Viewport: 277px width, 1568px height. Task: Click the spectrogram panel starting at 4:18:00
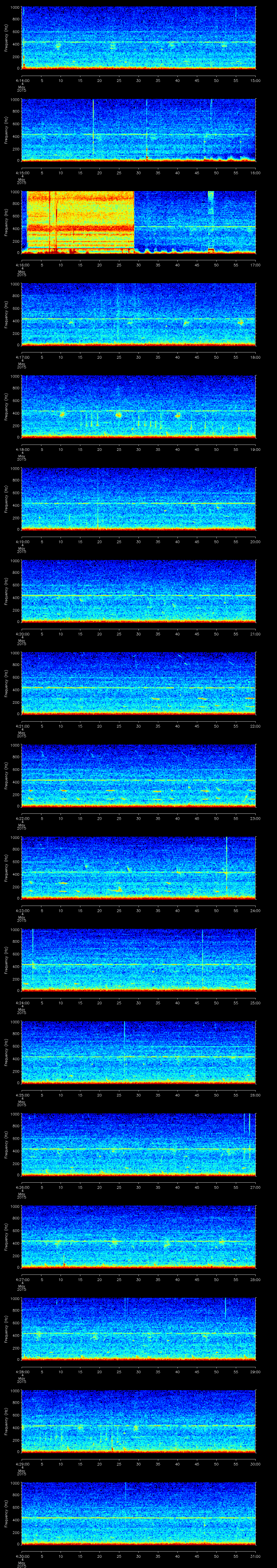point(138,407)
